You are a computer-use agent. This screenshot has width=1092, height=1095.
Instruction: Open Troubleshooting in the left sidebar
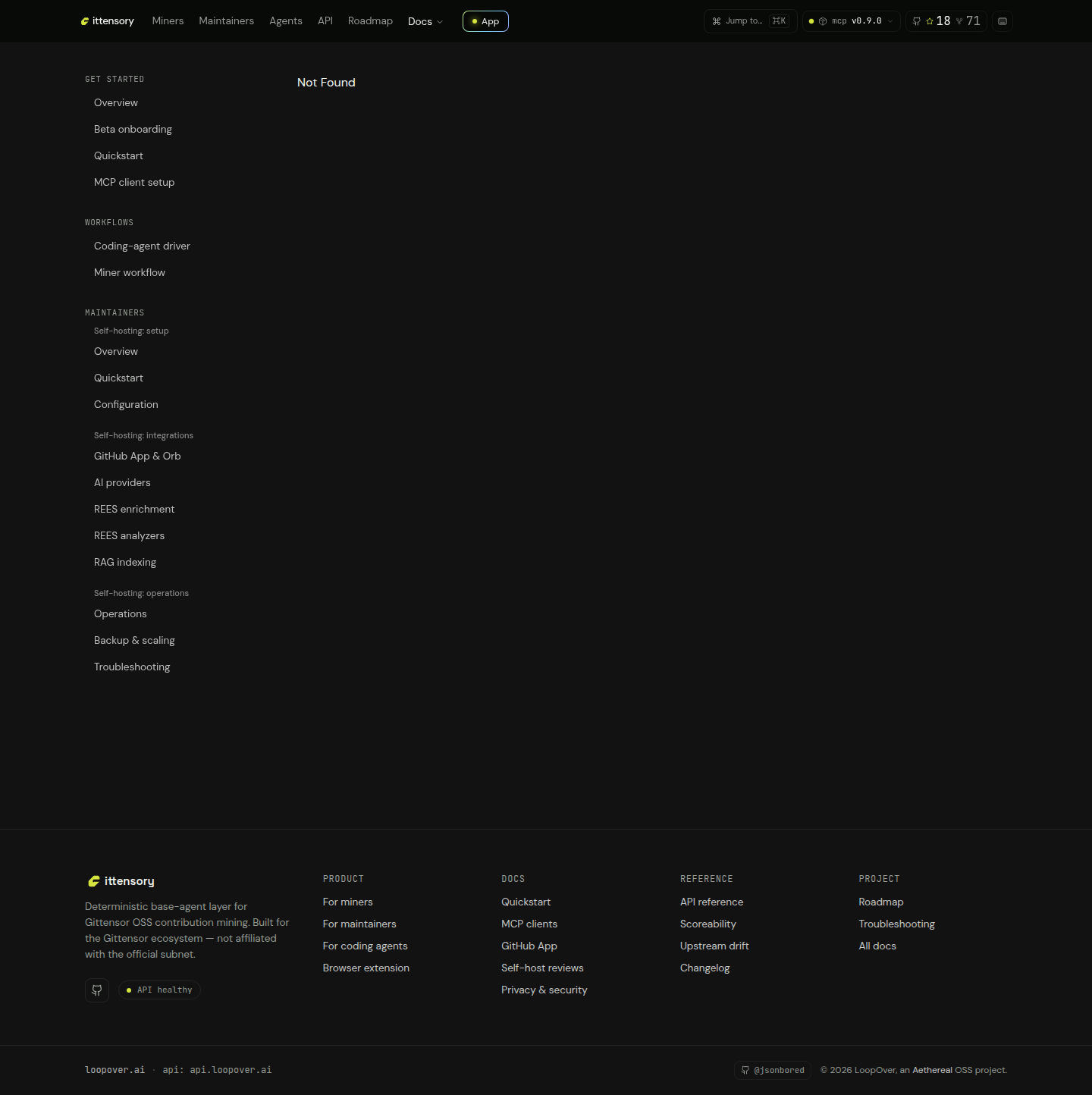(x=132, y=667)
